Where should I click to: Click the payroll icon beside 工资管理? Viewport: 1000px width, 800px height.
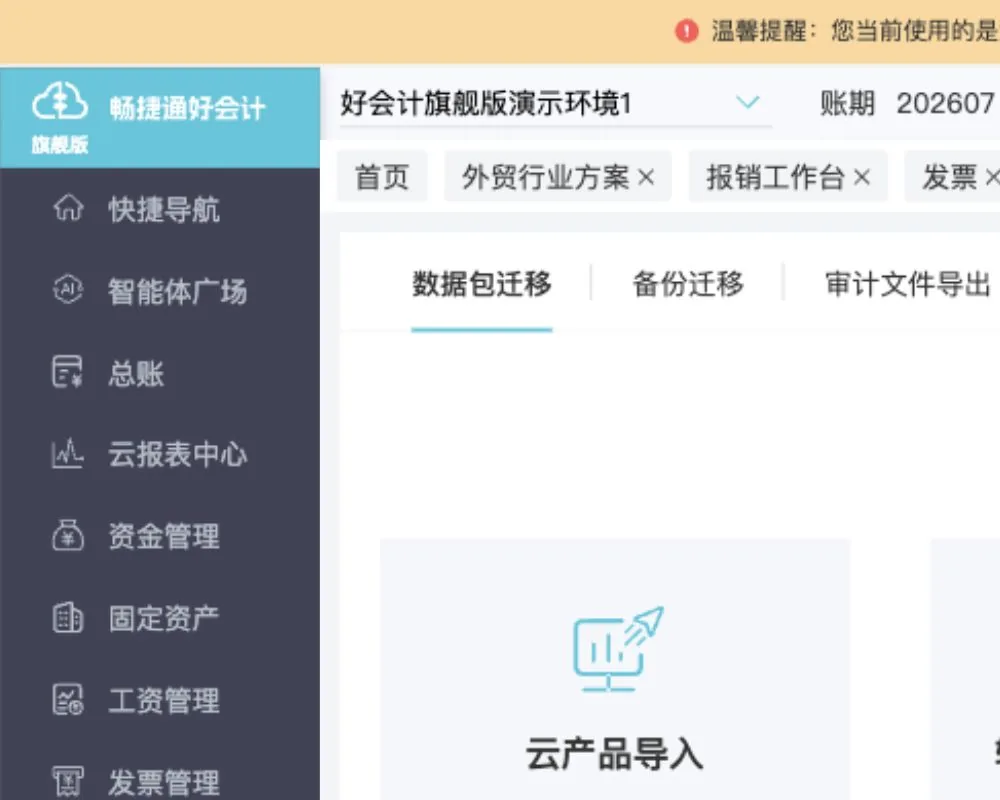[x=68, y=699]
